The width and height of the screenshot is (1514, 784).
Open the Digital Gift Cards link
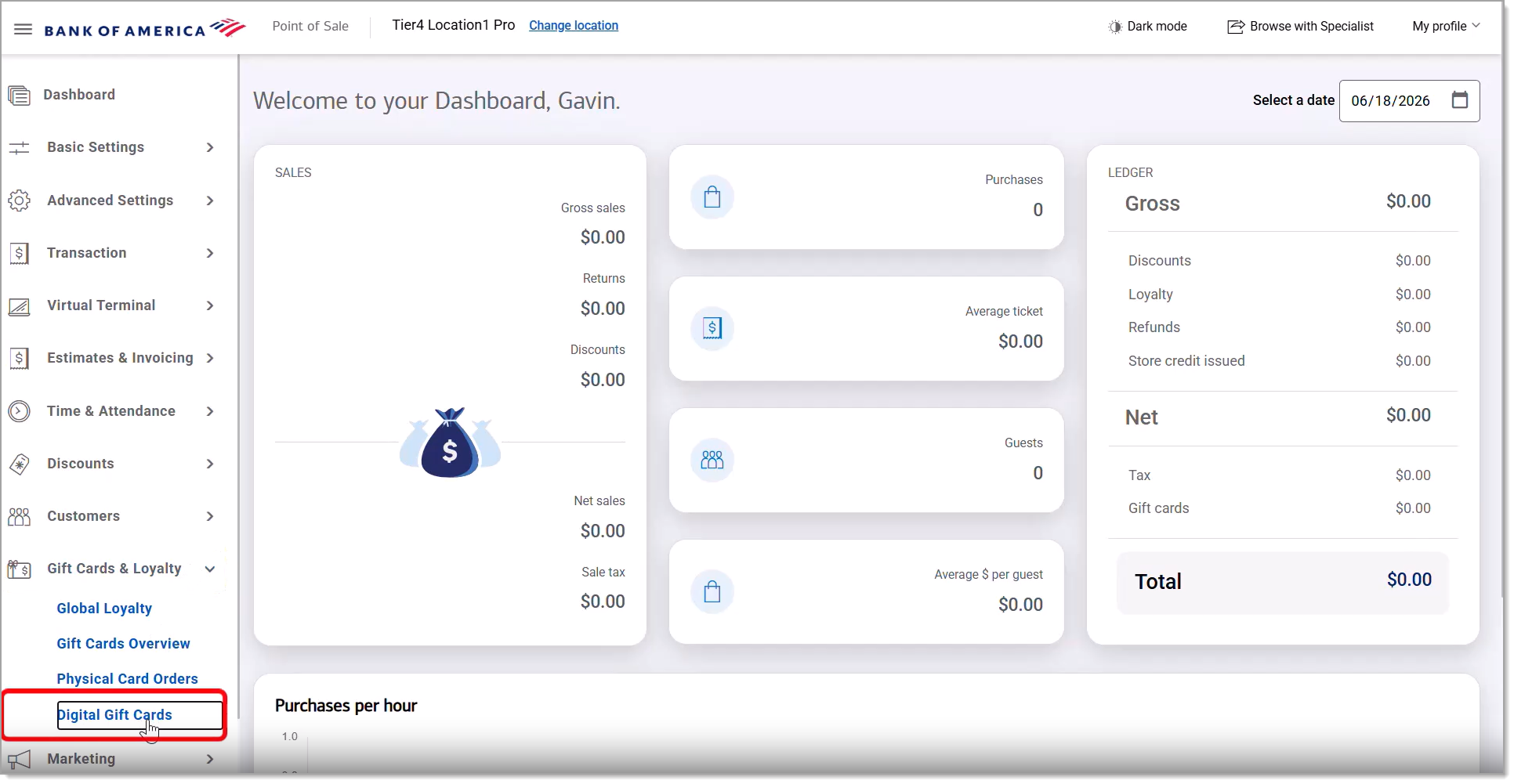tap(114, 715)
